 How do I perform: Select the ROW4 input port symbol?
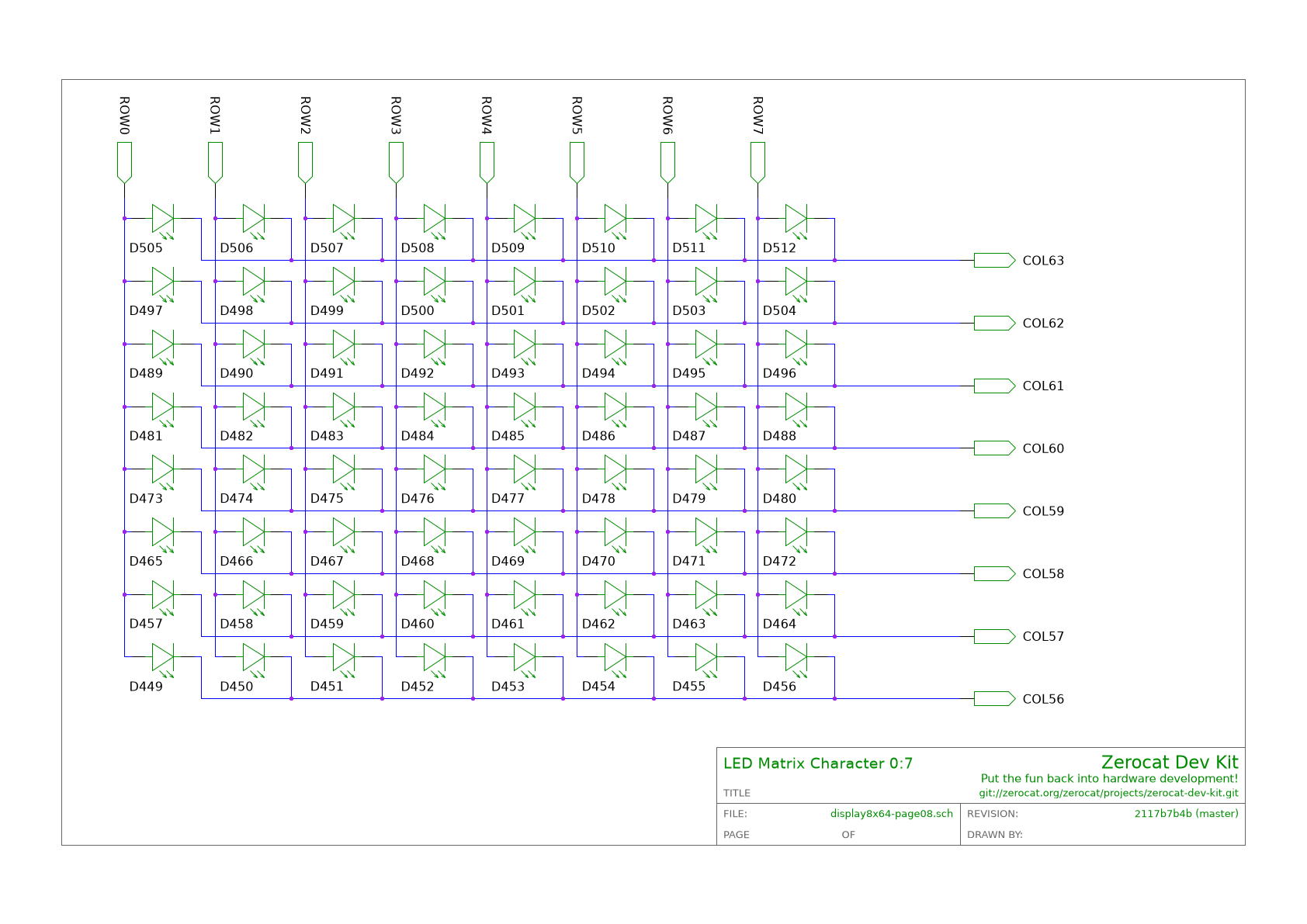(x=487, y=163)
